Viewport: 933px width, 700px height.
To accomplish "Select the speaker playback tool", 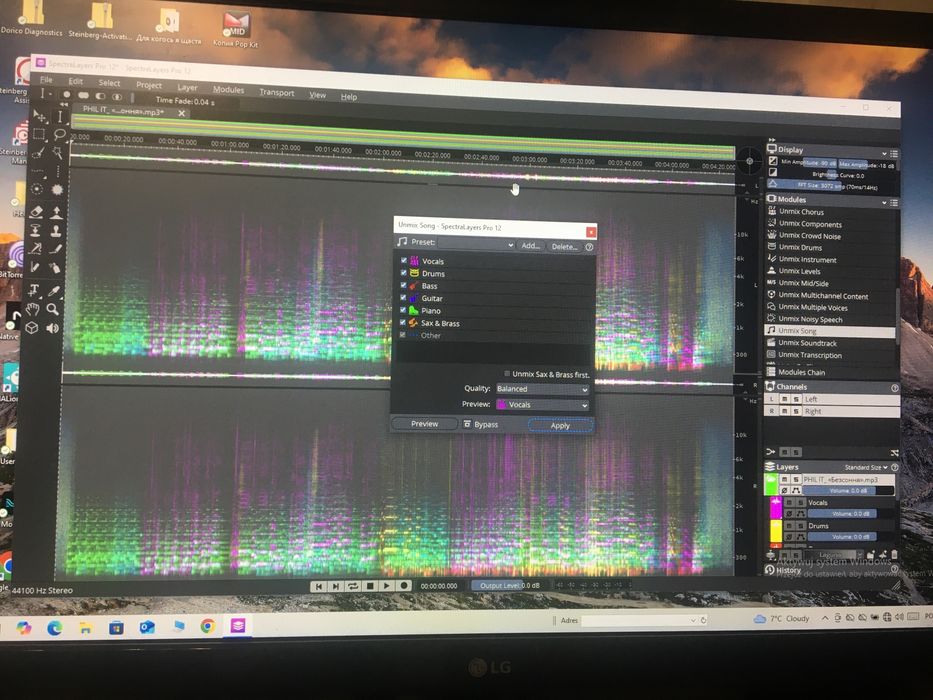I will tap(52, 328).
